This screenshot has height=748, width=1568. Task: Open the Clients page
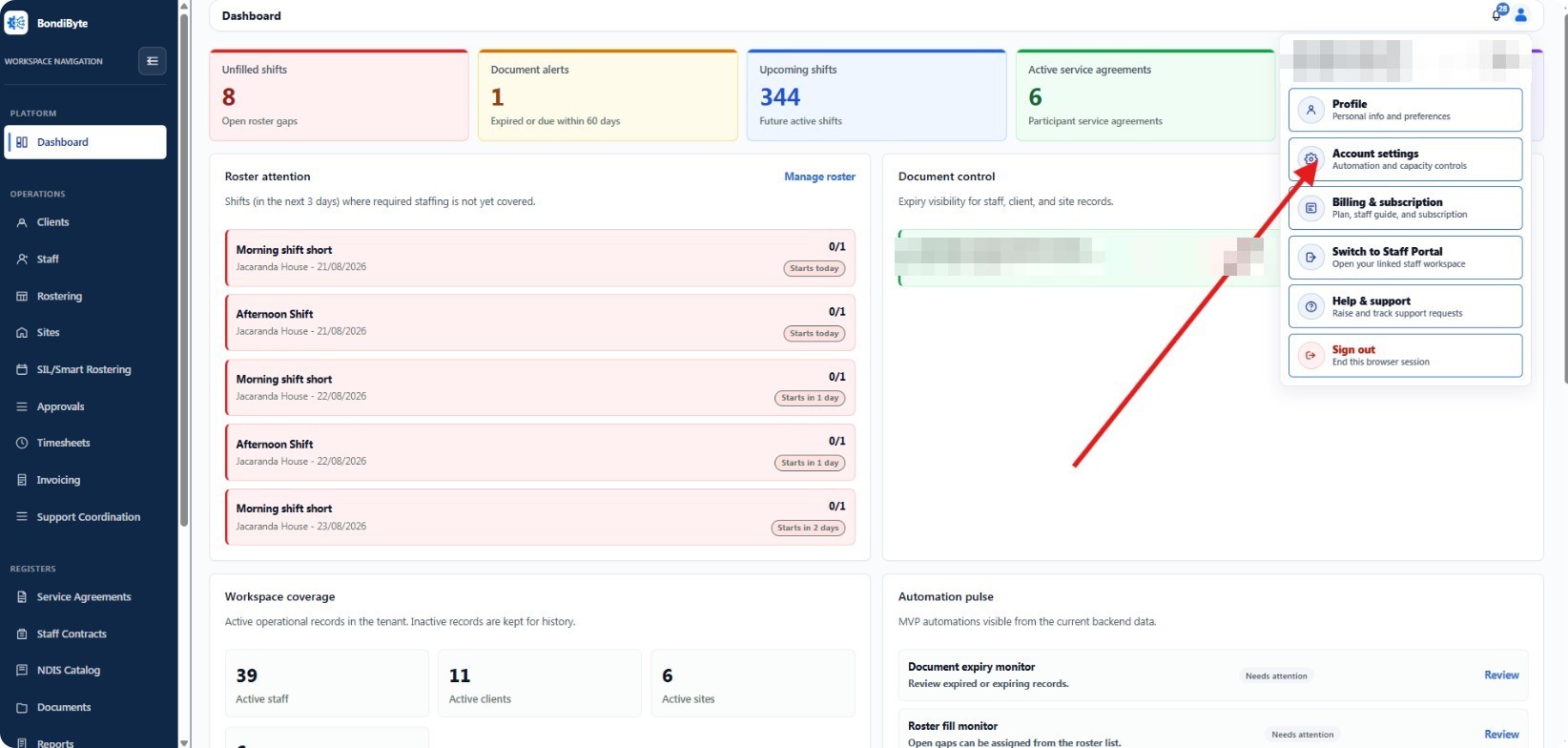click(85, 222)
